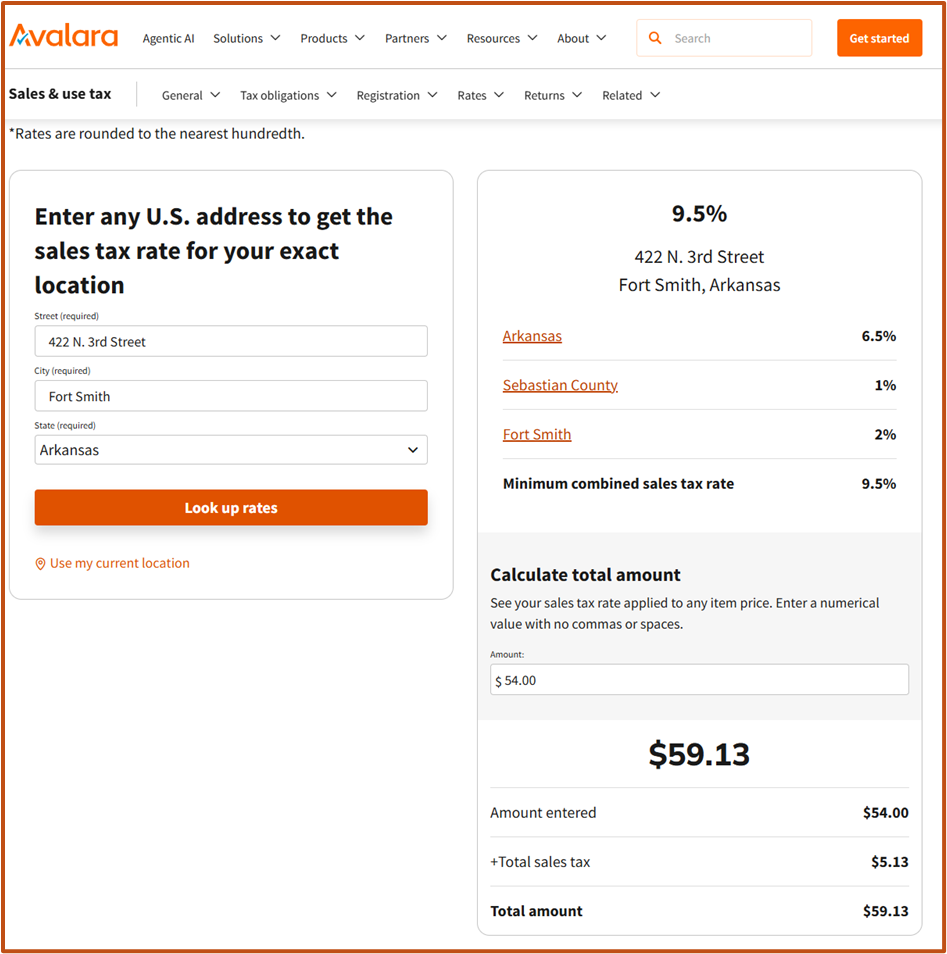Expand the Resources menu
947x954 pixels.
(x=501, y=38)
